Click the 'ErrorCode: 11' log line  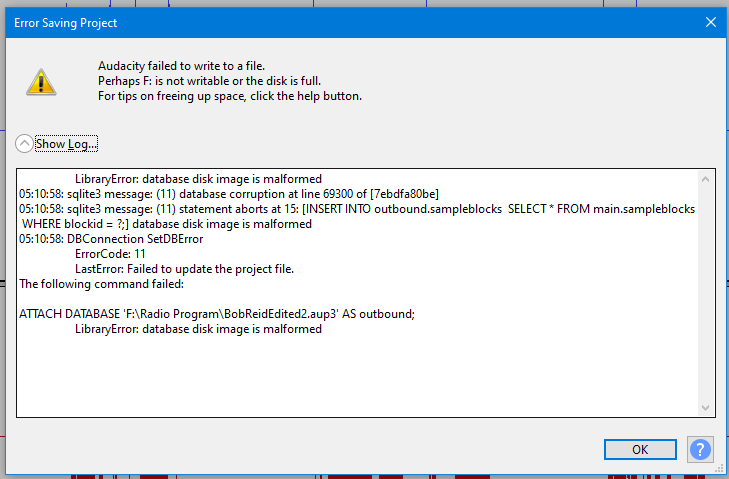click(110, 253)
